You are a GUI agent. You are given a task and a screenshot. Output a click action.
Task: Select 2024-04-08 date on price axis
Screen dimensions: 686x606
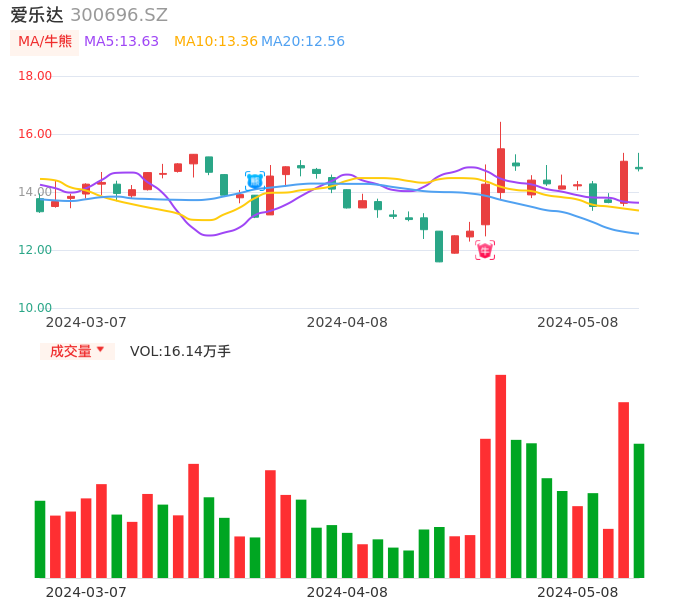click(x=346, y=322)
